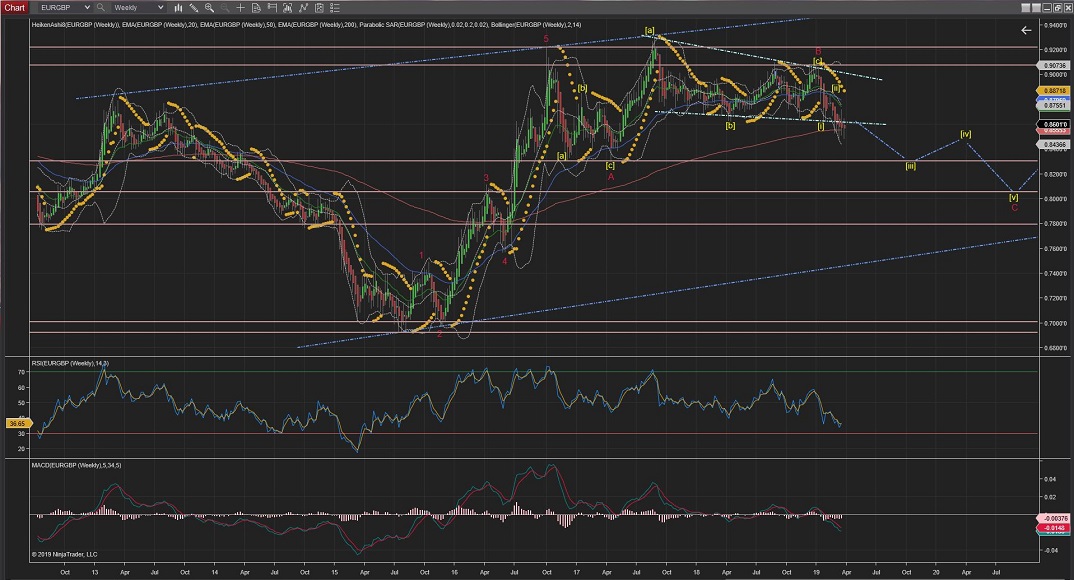This screenshot has width=1074, height=580.
Task: Click the 0.94000 price axis label
Action: point(1056,25)
